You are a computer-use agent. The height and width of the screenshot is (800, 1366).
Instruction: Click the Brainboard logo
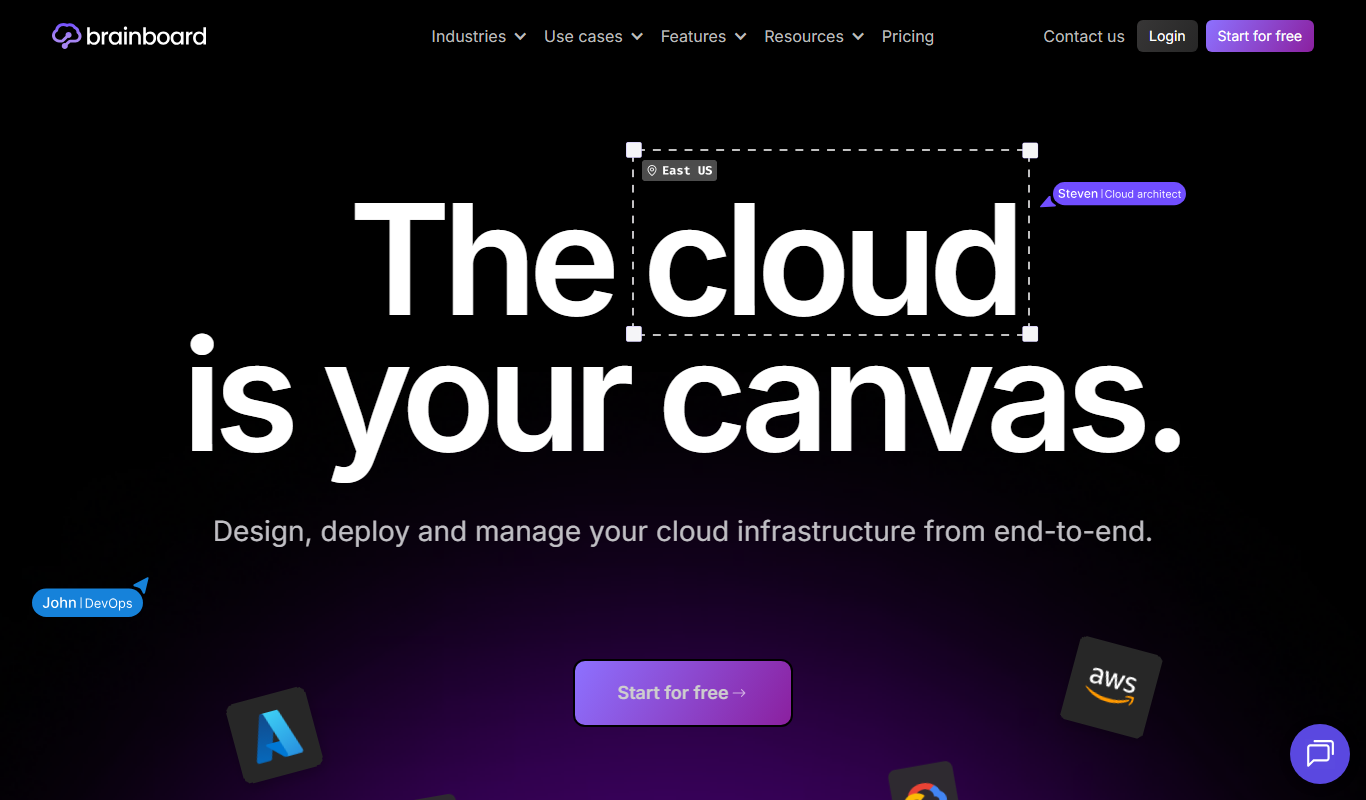tap(129, 36)
